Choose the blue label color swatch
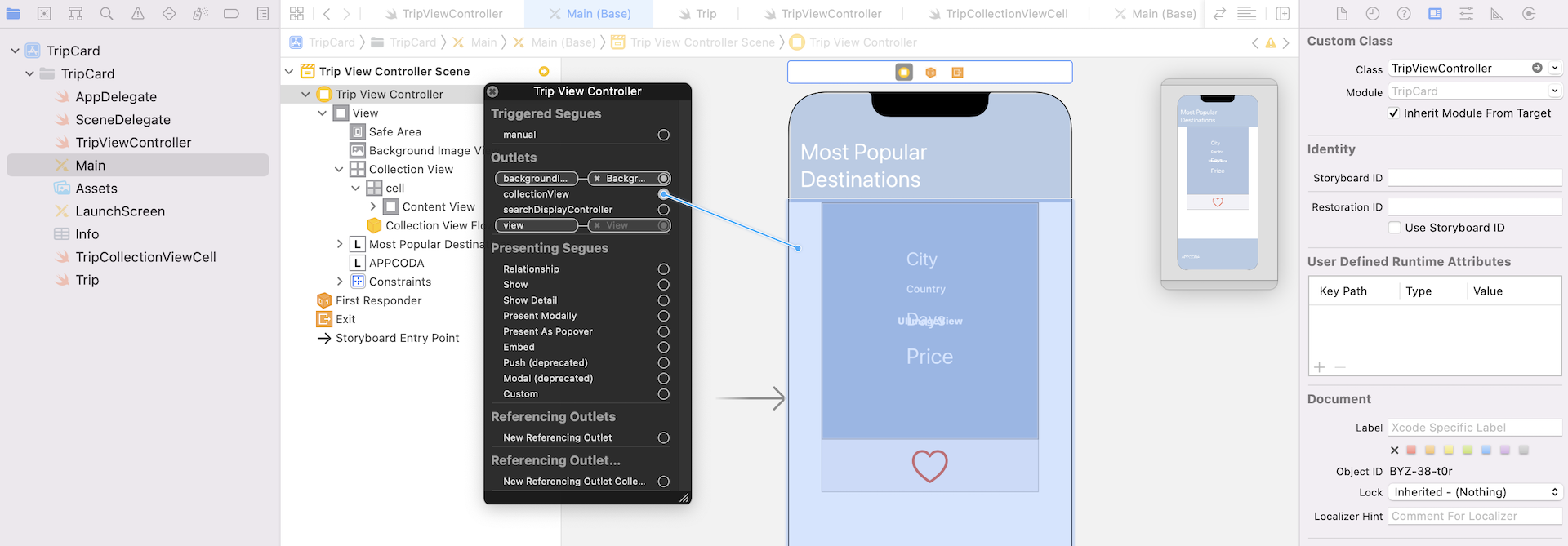Screen dimensions: 1568x546 1486,451
